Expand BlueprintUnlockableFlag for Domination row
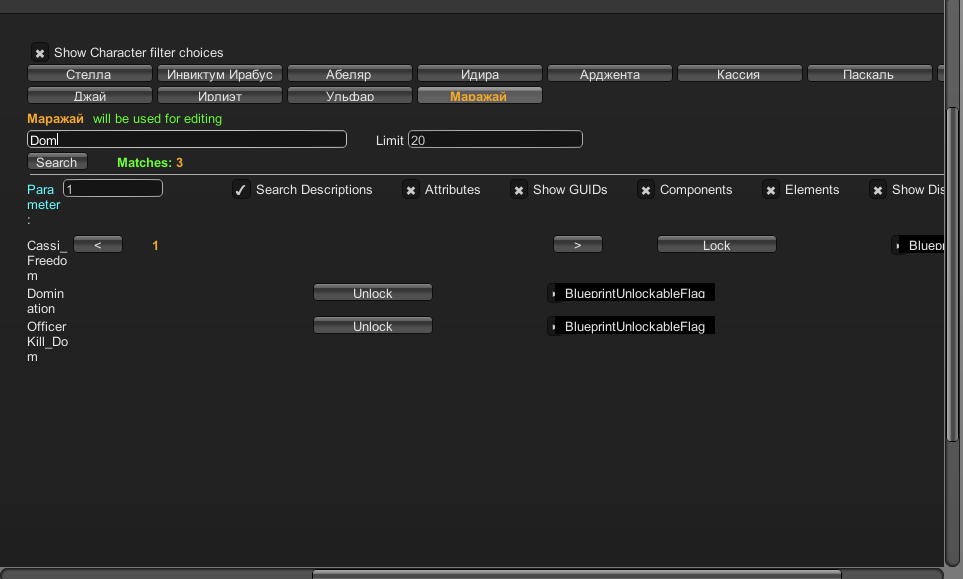The width and height of the screenshot is (963, 579). [553, 293]
